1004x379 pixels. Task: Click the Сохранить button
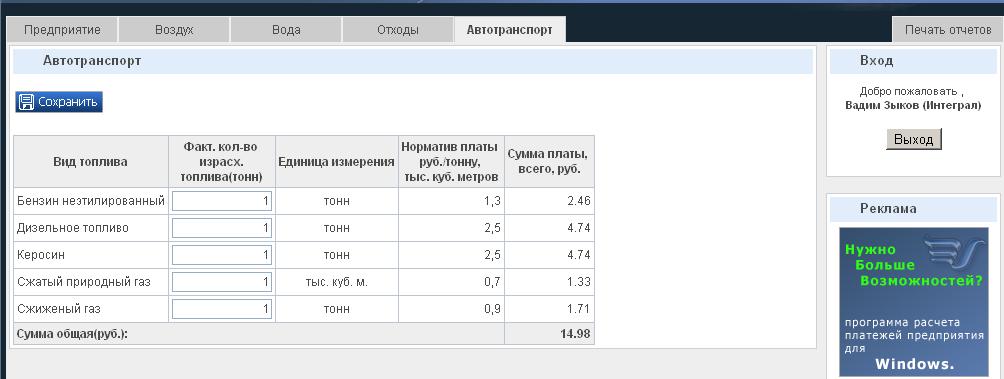(59, 102)
